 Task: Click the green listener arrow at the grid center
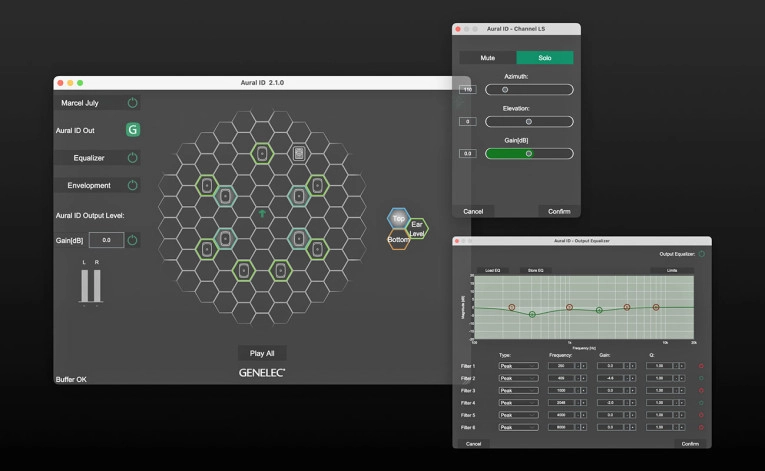pyautogui.click(x=262, y=213)
